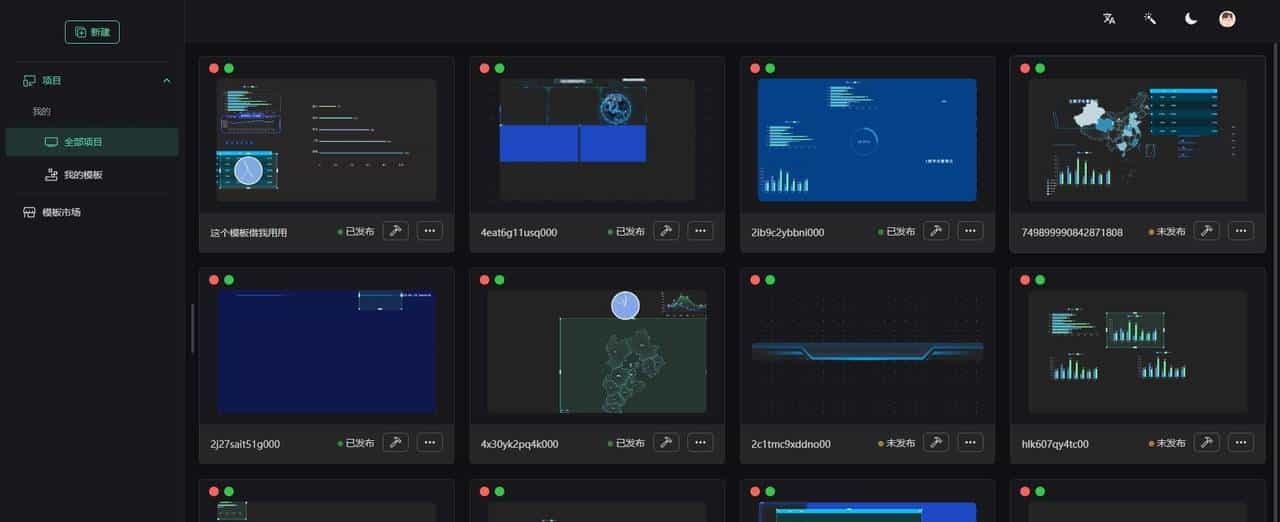Image resolution: width=1280 pixels, height=522 pixels.
Task: Click green dot on 4x30yk2pq4k000 card
Action: [499, 280]
